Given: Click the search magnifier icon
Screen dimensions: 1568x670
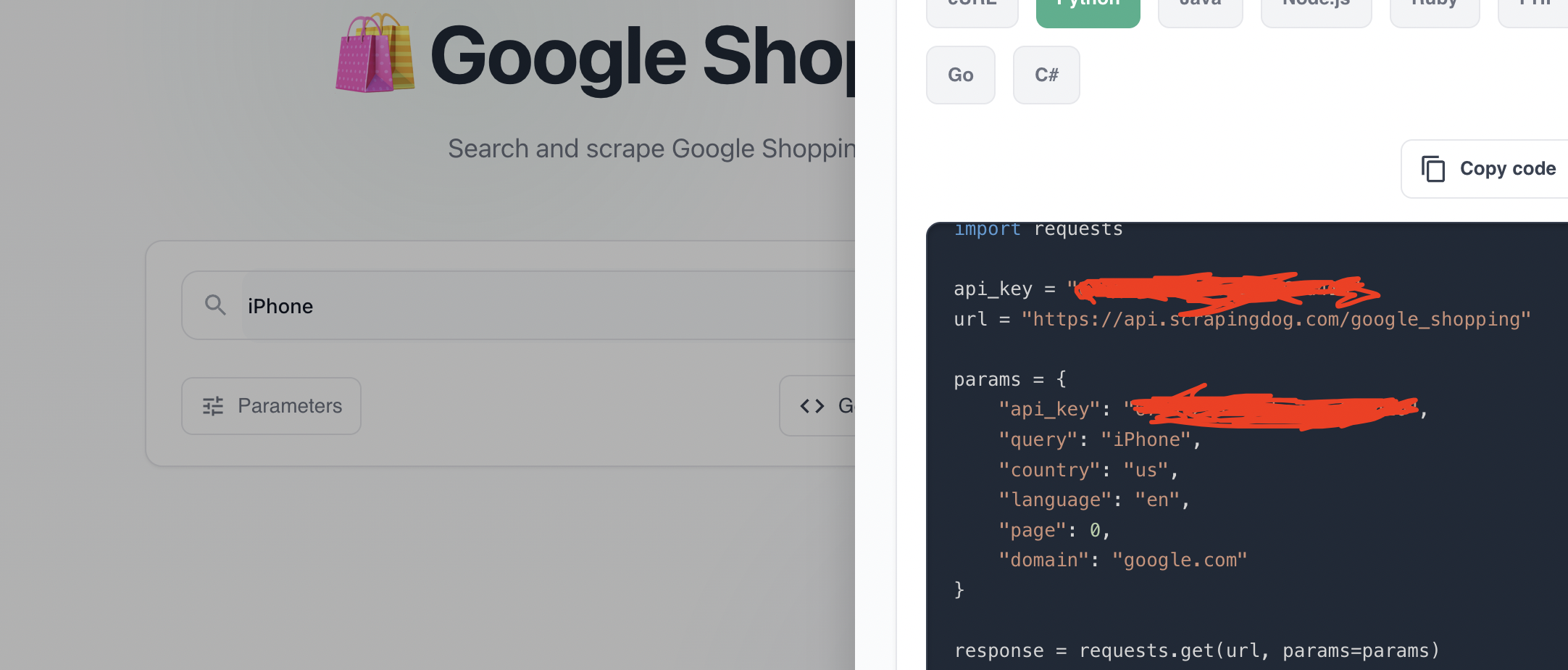Looking at the screenshot, I should click(x=215, y=305).
